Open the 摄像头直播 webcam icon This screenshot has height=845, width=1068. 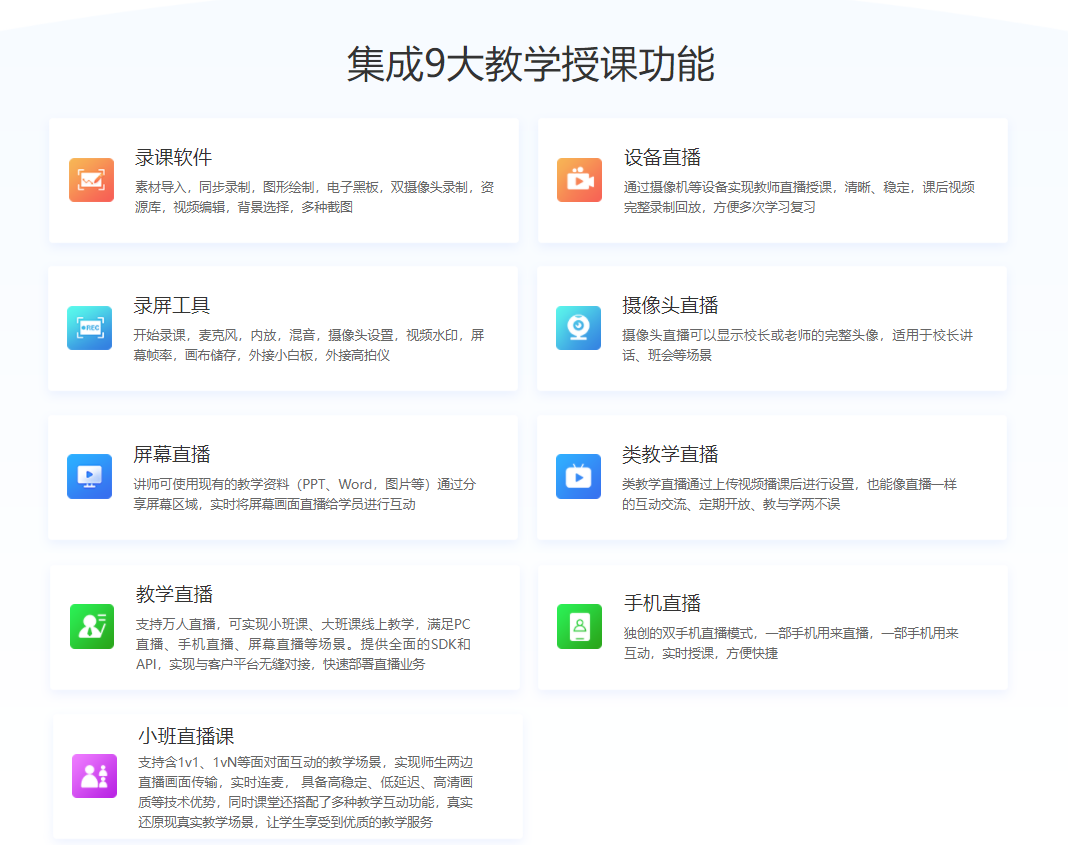[578, 327]
